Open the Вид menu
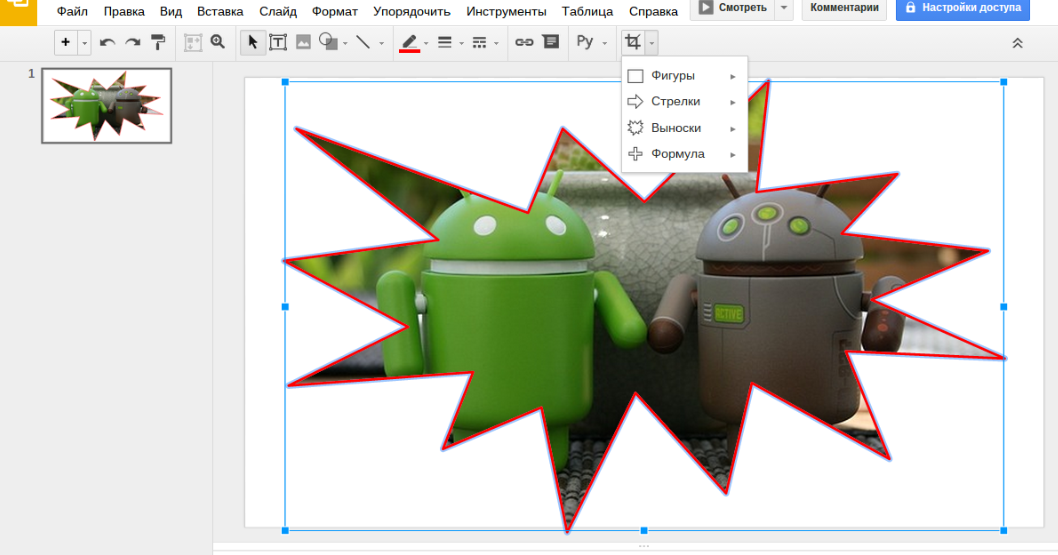The width and height of the screenshot is (1058, 555). tap(171, 11)
